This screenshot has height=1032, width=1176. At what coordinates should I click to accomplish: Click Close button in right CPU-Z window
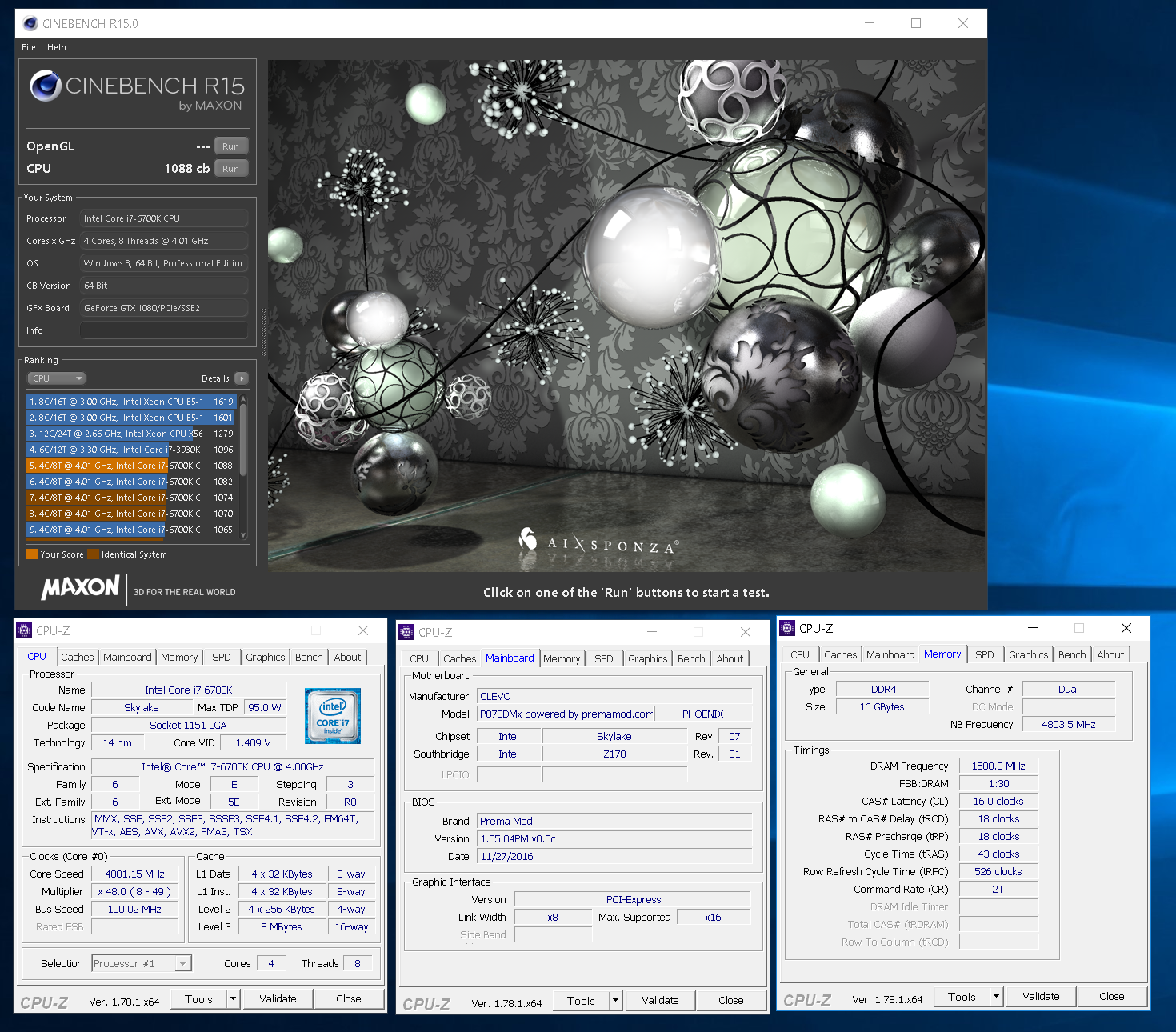point(1112,997)
